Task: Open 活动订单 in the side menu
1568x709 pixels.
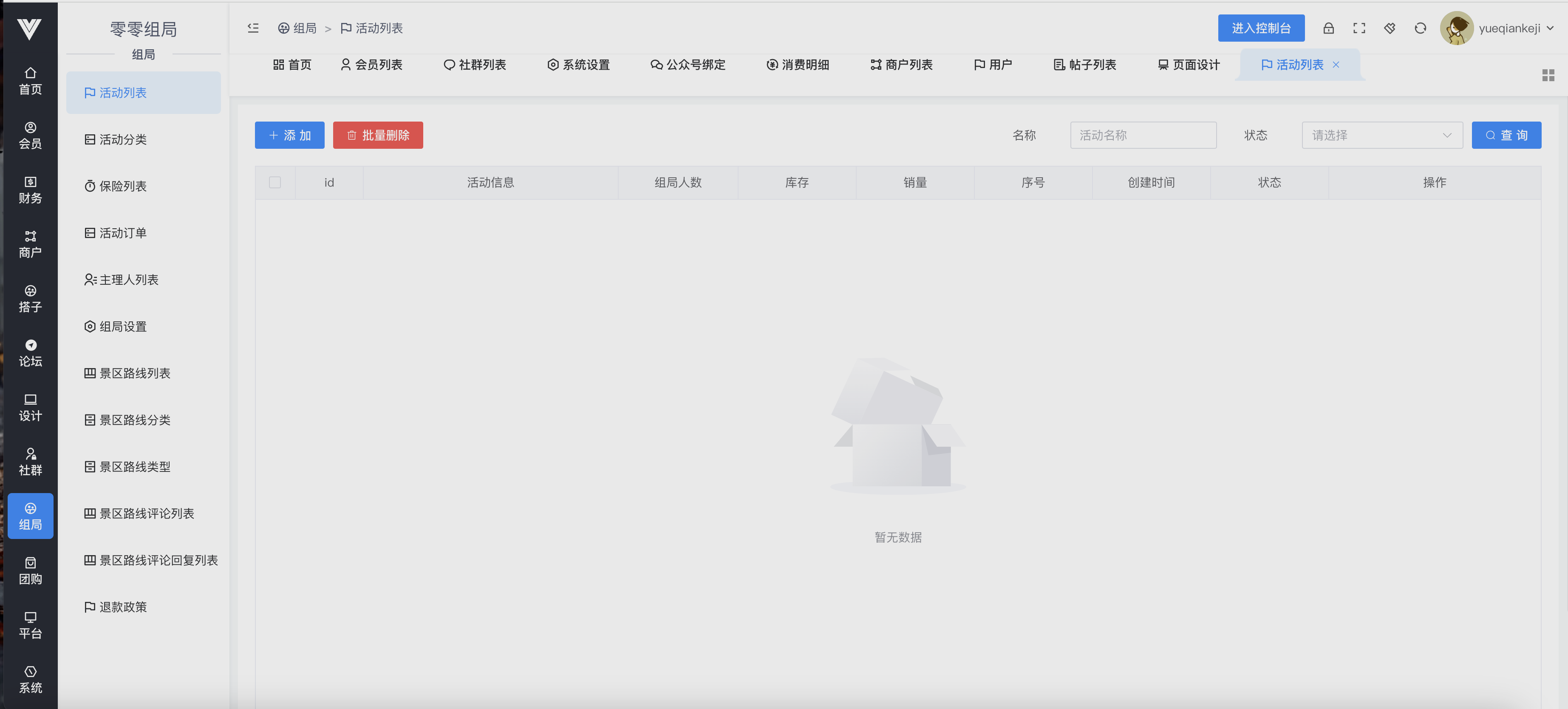Action: point(122,233)
